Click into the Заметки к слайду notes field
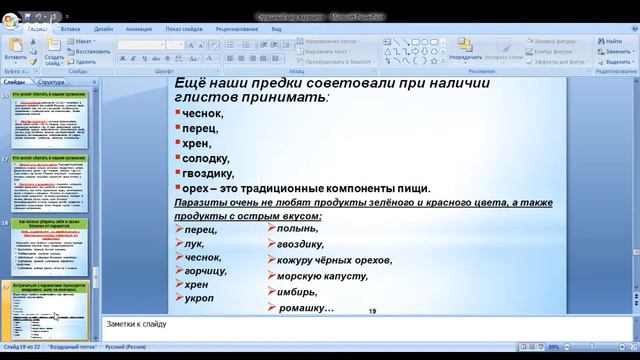The height and width of the screenshot is (360, 640). click(x=367, y=329)
